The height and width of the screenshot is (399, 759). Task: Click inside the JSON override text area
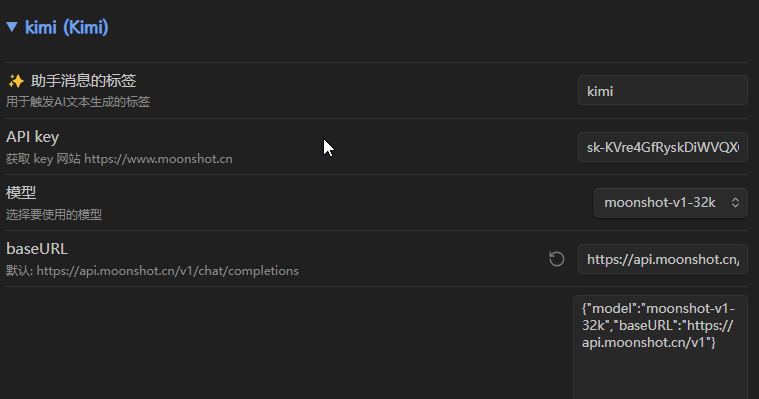click(660, 347)
